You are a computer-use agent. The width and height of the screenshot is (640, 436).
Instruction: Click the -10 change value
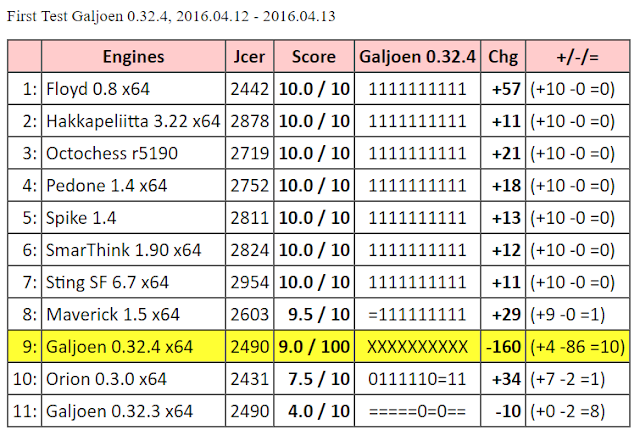point(508,412)
